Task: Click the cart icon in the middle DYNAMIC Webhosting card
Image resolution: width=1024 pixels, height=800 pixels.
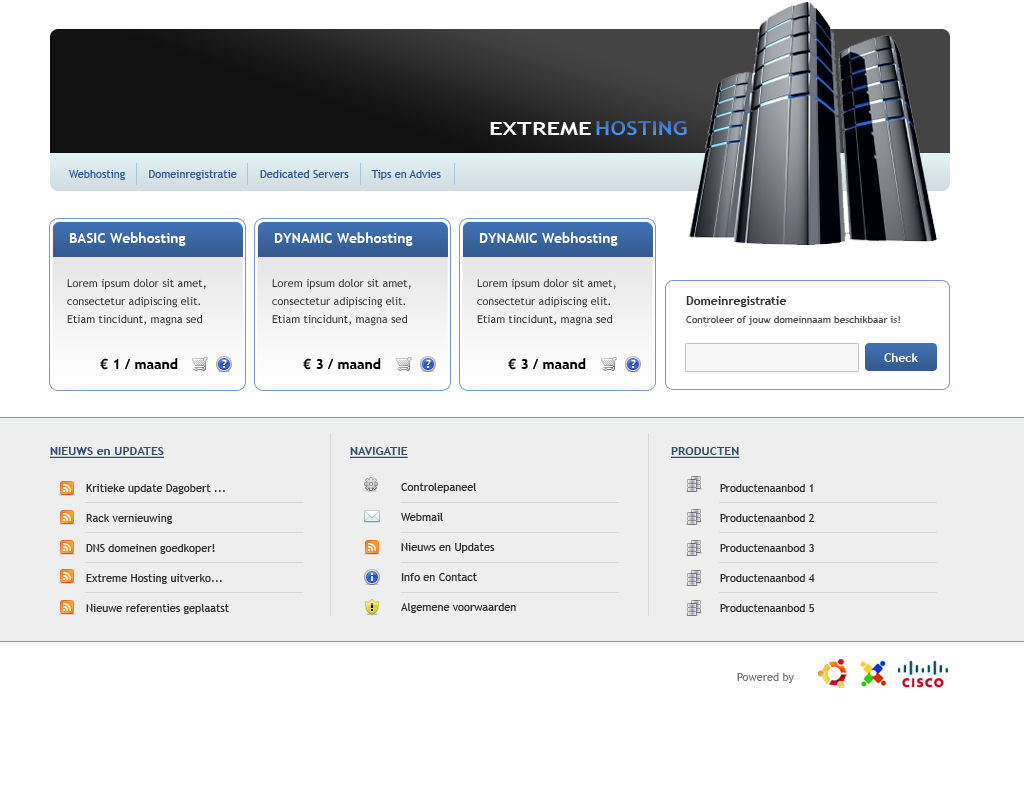Action: point(404,364)
